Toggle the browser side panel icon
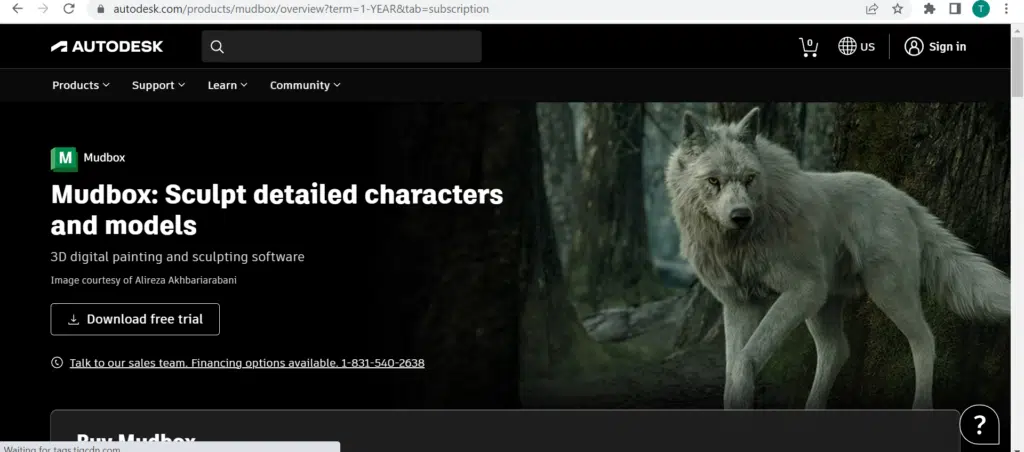Image resolution: width=1024 pixels, height=452 pixels. pyautogui.click(x=955, y=8)
